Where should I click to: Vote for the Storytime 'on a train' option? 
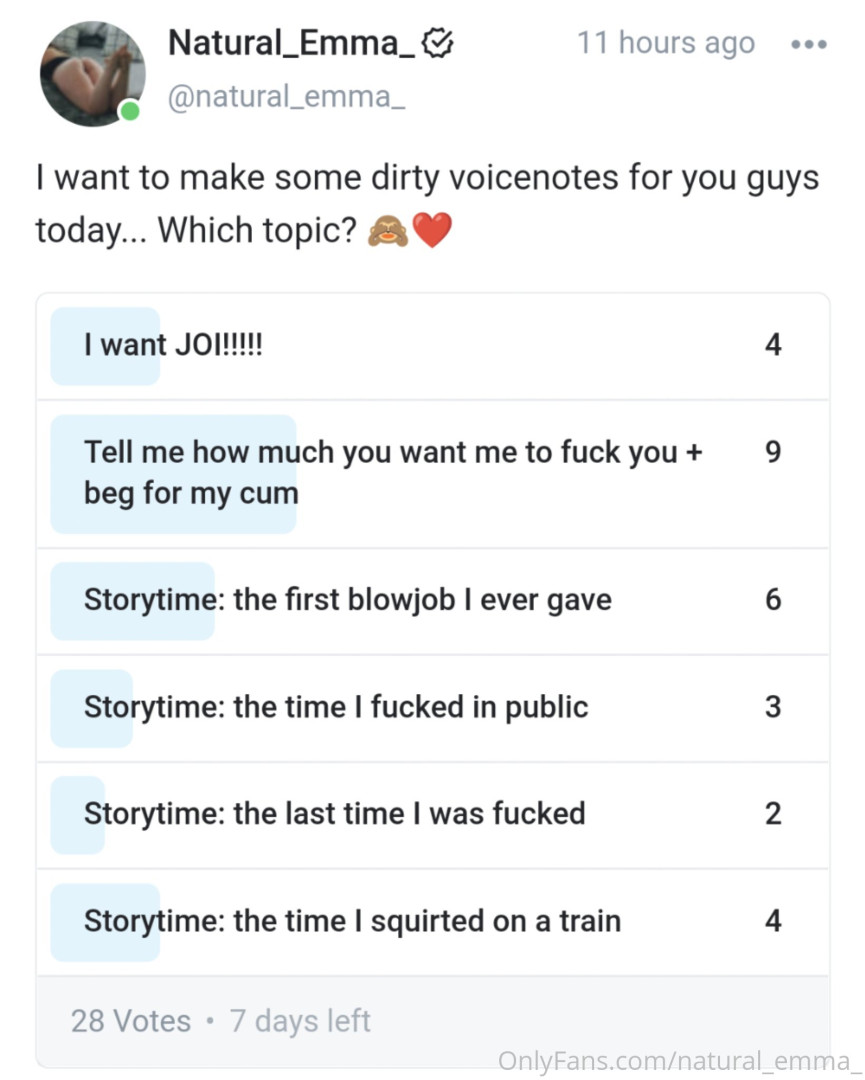click(x=432, y=921)
